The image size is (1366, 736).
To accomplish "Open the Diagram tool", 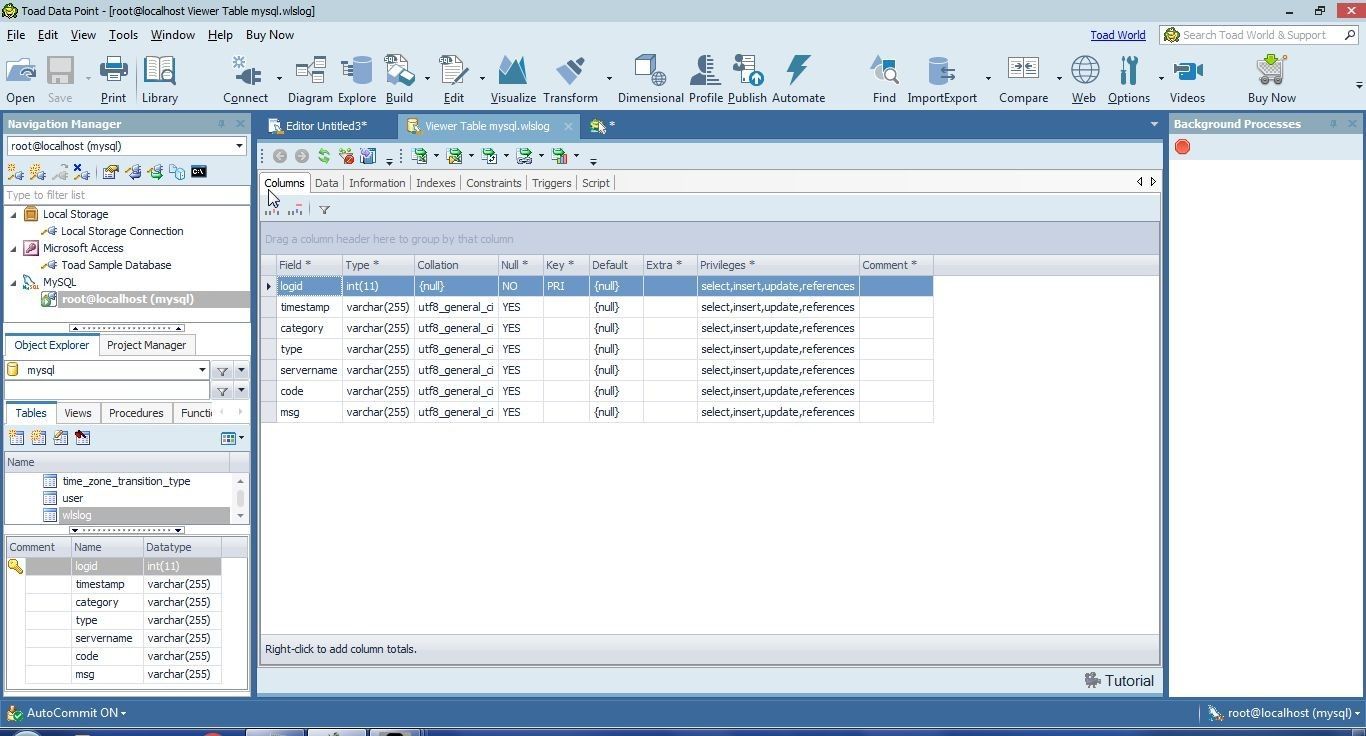I will tap(310, 80).
